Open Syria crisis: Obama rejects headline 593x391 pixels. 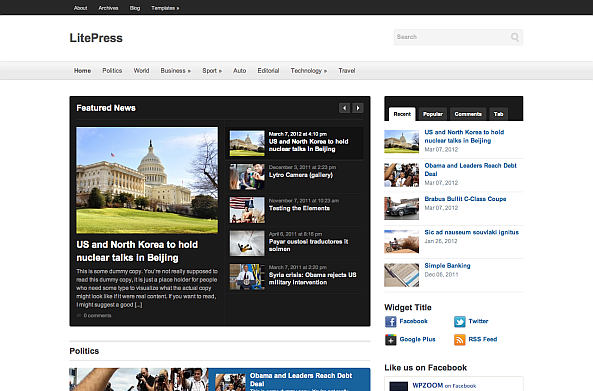(x=312, y=279)
